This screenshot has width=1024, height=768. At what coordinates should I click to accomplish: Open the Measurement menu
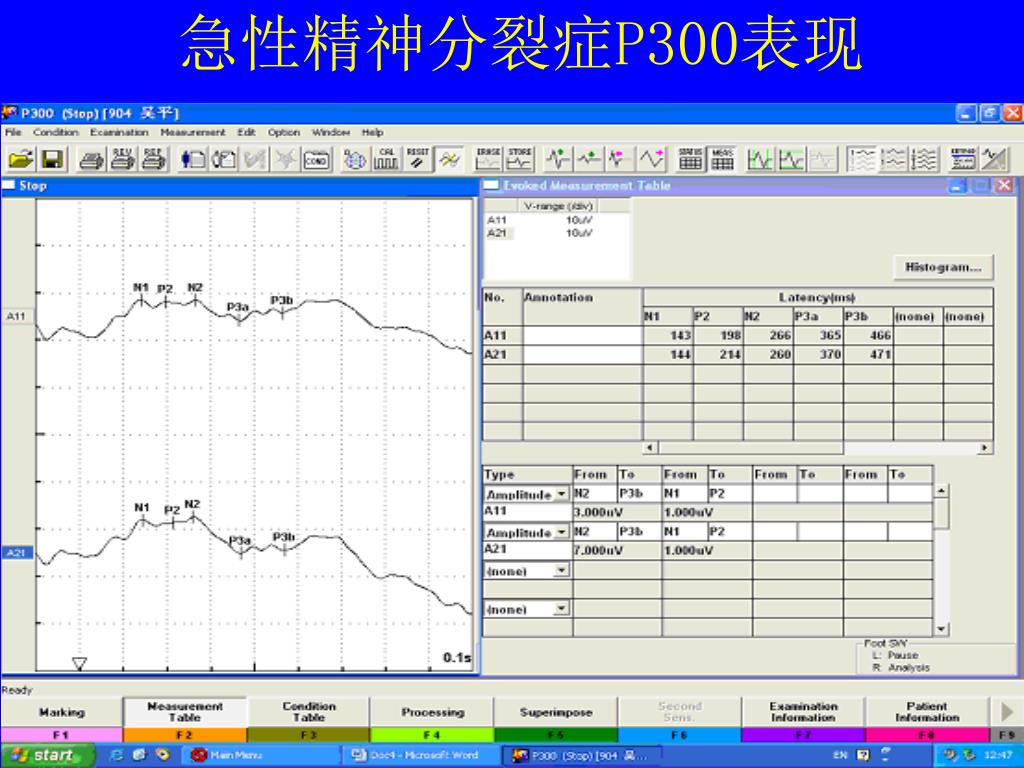[x=193, y=133]
